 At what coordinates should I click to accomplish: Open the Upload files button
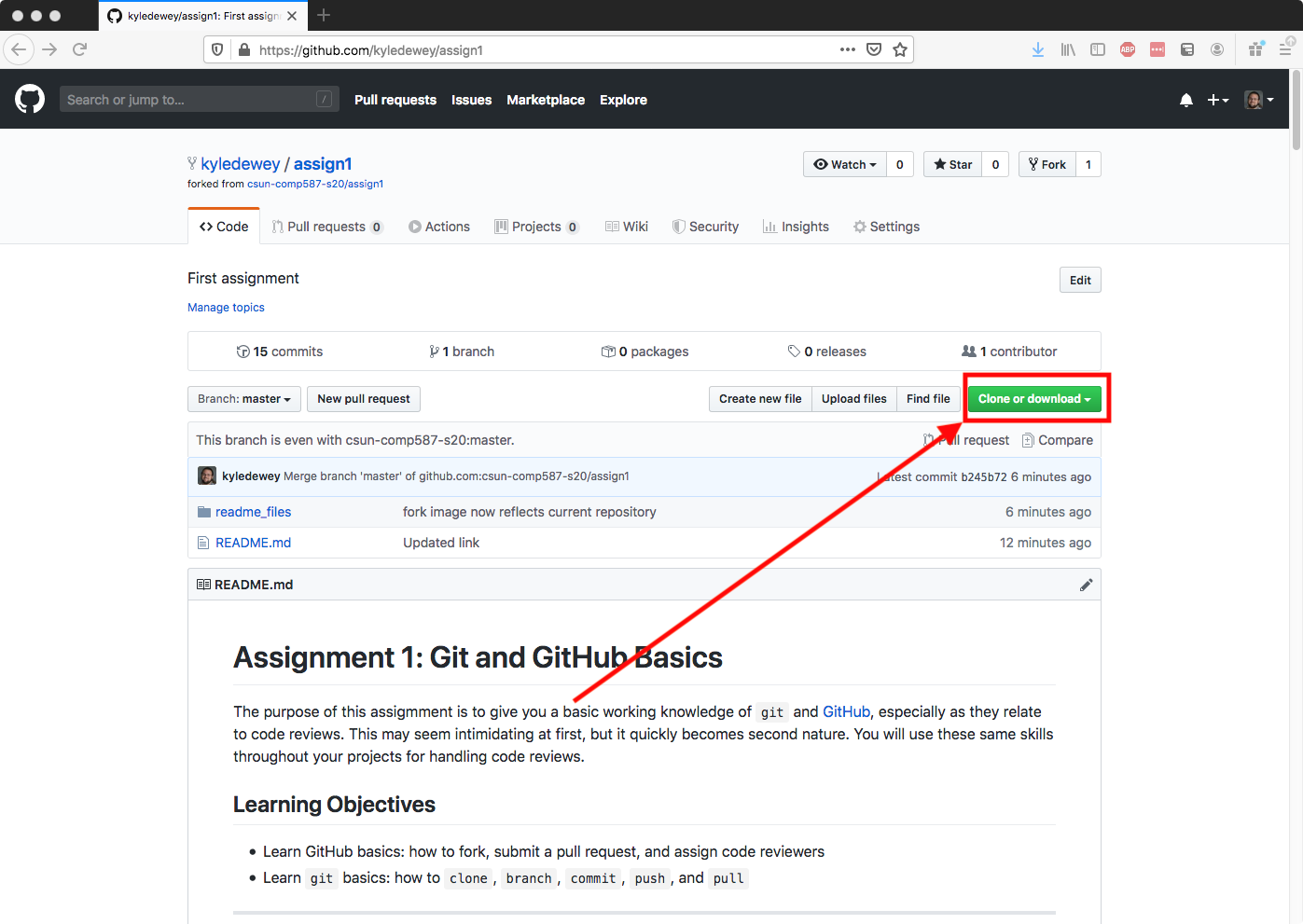point(854,399)
